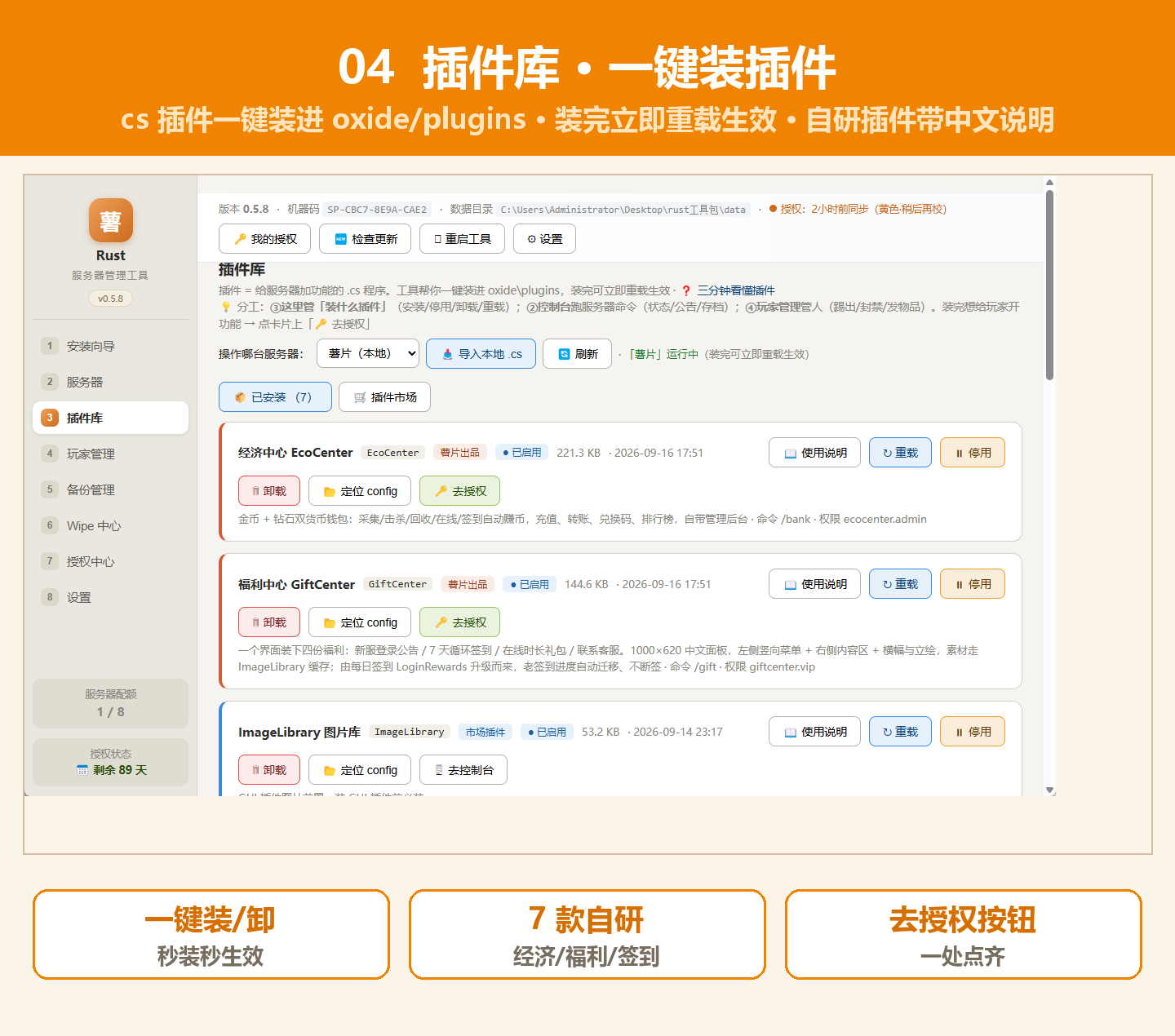The image size is (1175, 1036).
Task: Click GiftCenter 停用 button
Action: point(973,584)
